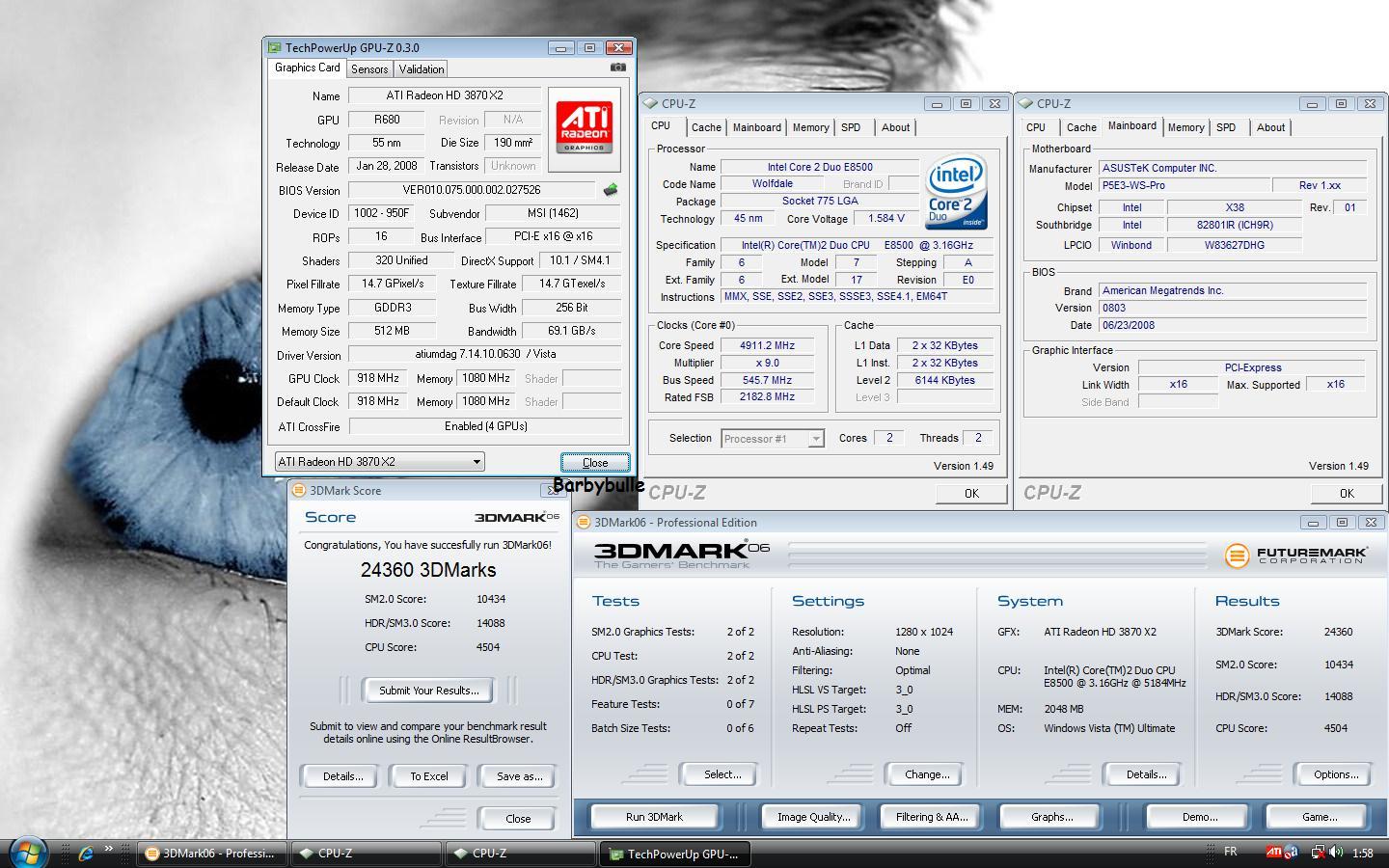This screenshot has width=1389, height=868.
Task: Click Close button in GPU-Z window
Action: click(595, 463)
